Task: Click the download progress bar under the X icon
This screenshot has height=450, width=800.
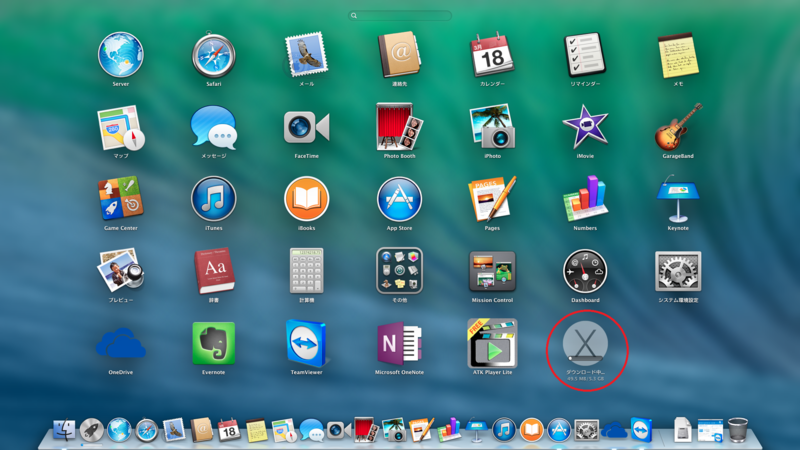Action: 585,358
